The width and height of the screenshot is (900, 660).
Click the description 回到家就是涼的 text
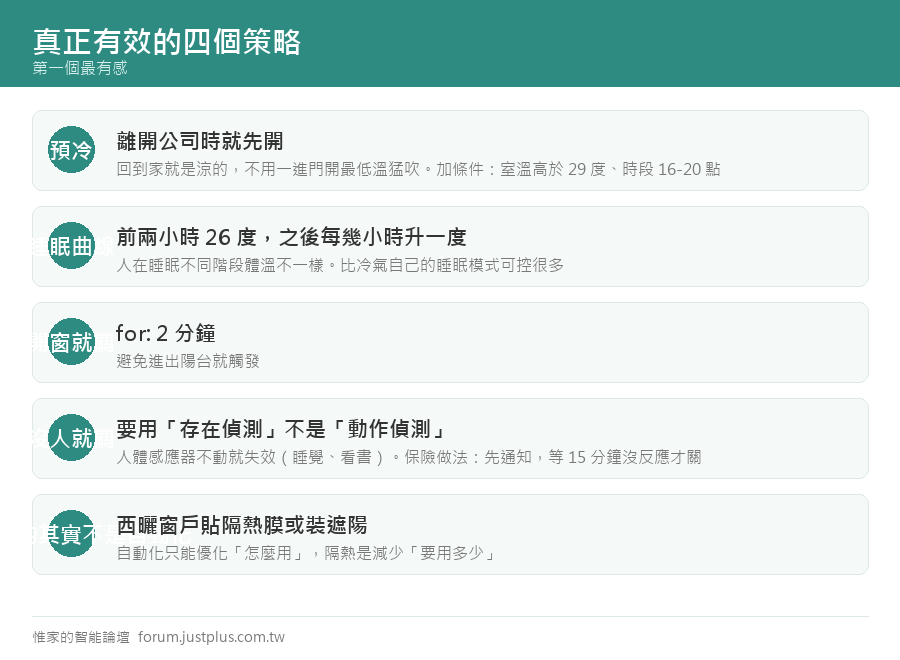418,169
